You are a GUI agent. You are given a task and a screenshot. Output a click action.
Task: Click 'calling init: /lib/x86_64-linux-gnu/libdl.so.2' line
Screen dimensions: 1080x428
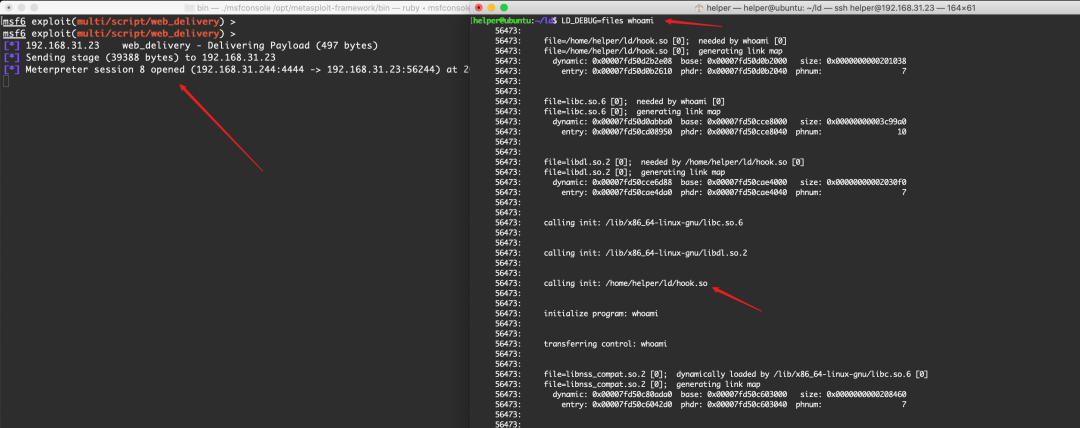pos(645,253)
